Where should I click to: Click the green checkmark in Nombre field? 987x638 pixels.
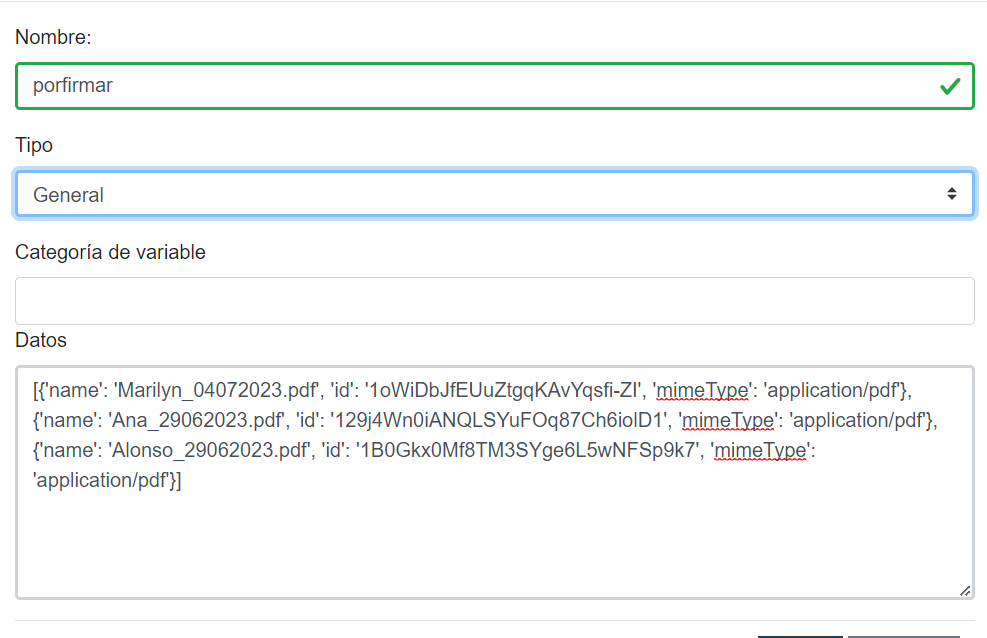(950, 86)
